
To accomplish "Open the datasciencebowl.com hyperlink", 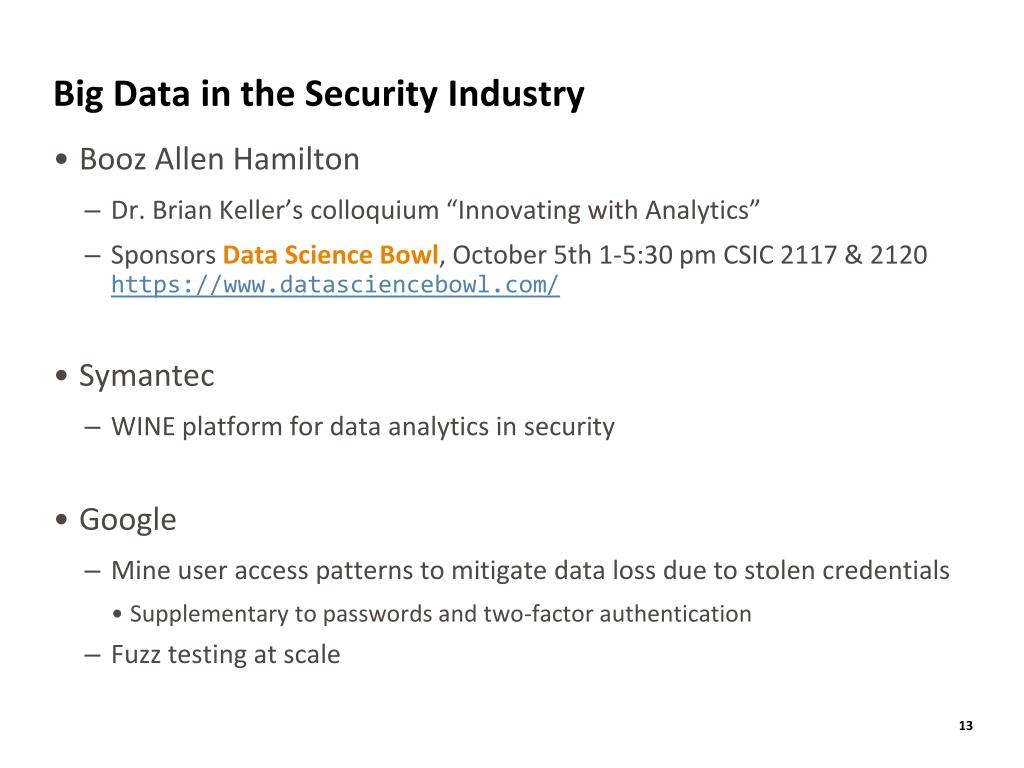I will point(335,285).
